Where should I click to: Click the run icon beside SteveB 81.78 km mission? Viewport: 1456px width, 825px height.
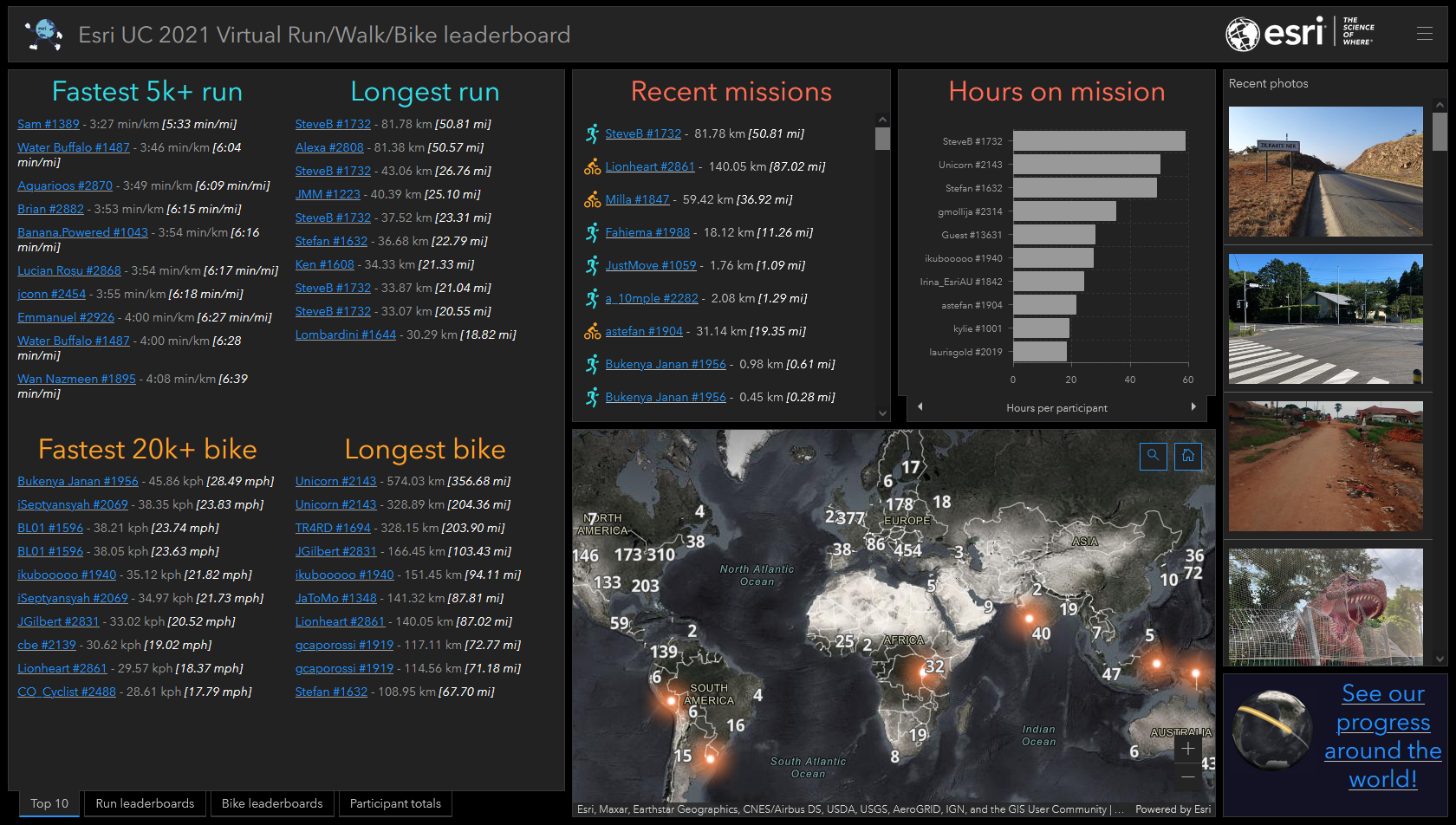click(592, 133)
